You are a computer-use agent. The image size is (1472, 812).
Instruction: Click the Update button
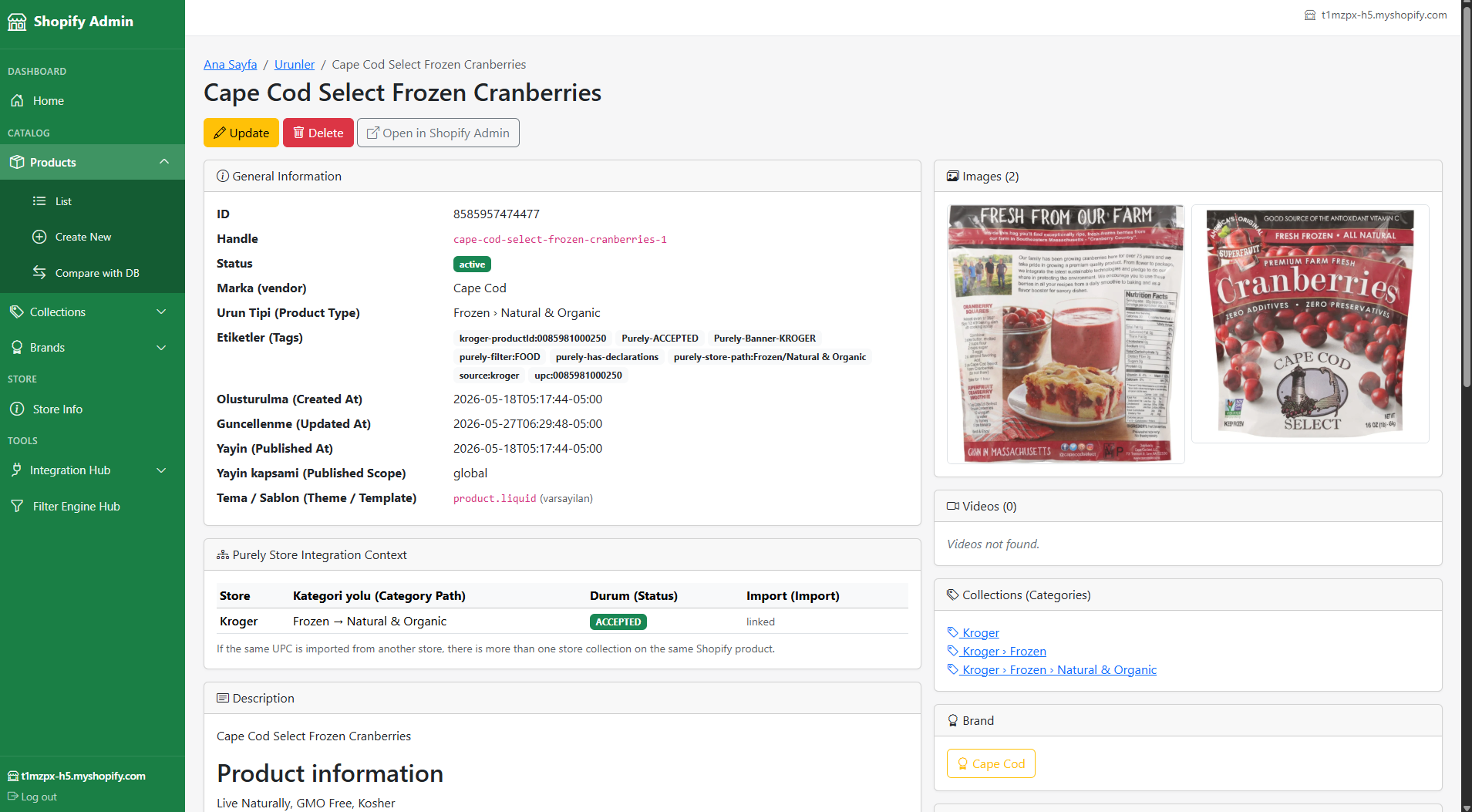pos(241,133)
